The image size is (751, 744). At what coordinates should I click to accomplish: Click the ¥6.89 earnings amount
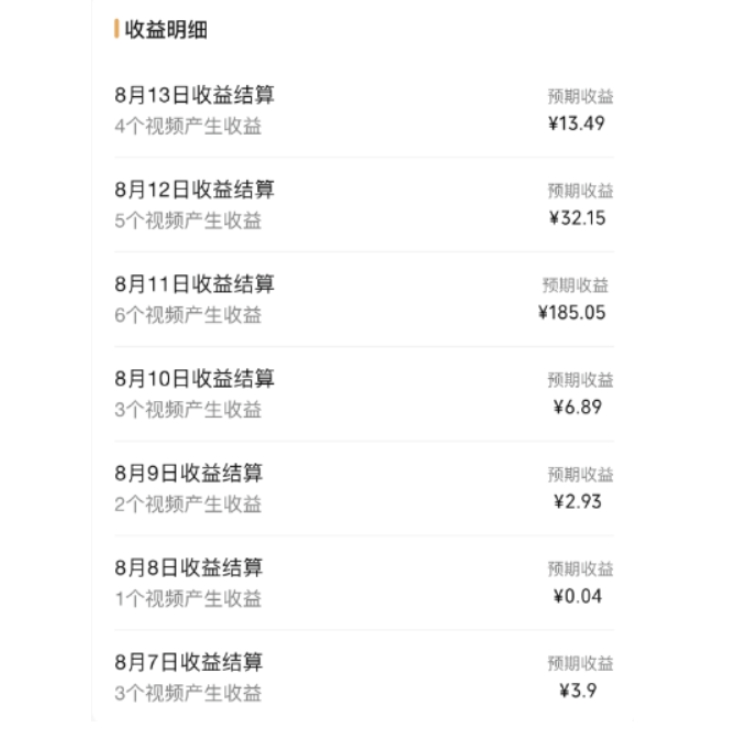pos(577,407)
